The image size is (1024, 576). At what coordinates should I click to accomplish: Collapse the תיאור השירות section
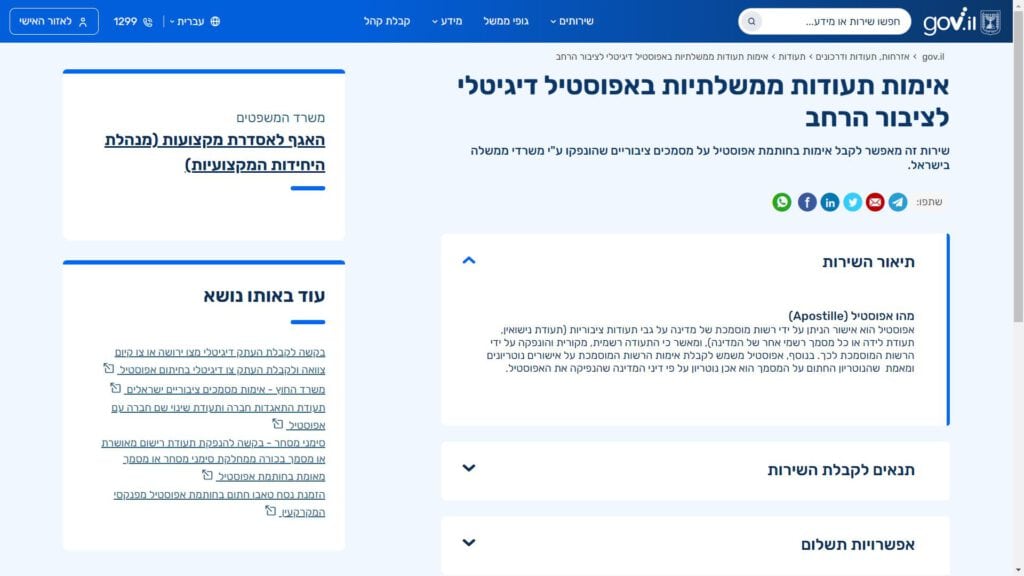point(469,261)
